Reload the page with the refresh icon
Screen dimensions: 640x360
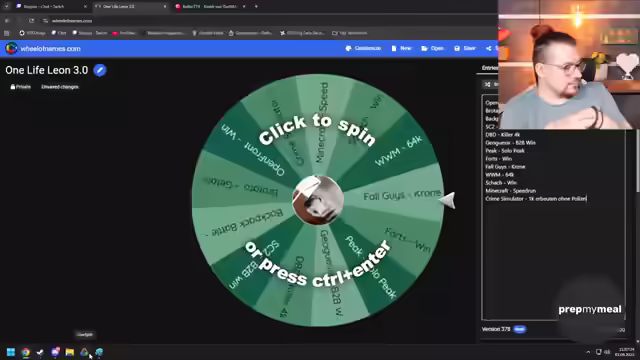tap(31, 20)
